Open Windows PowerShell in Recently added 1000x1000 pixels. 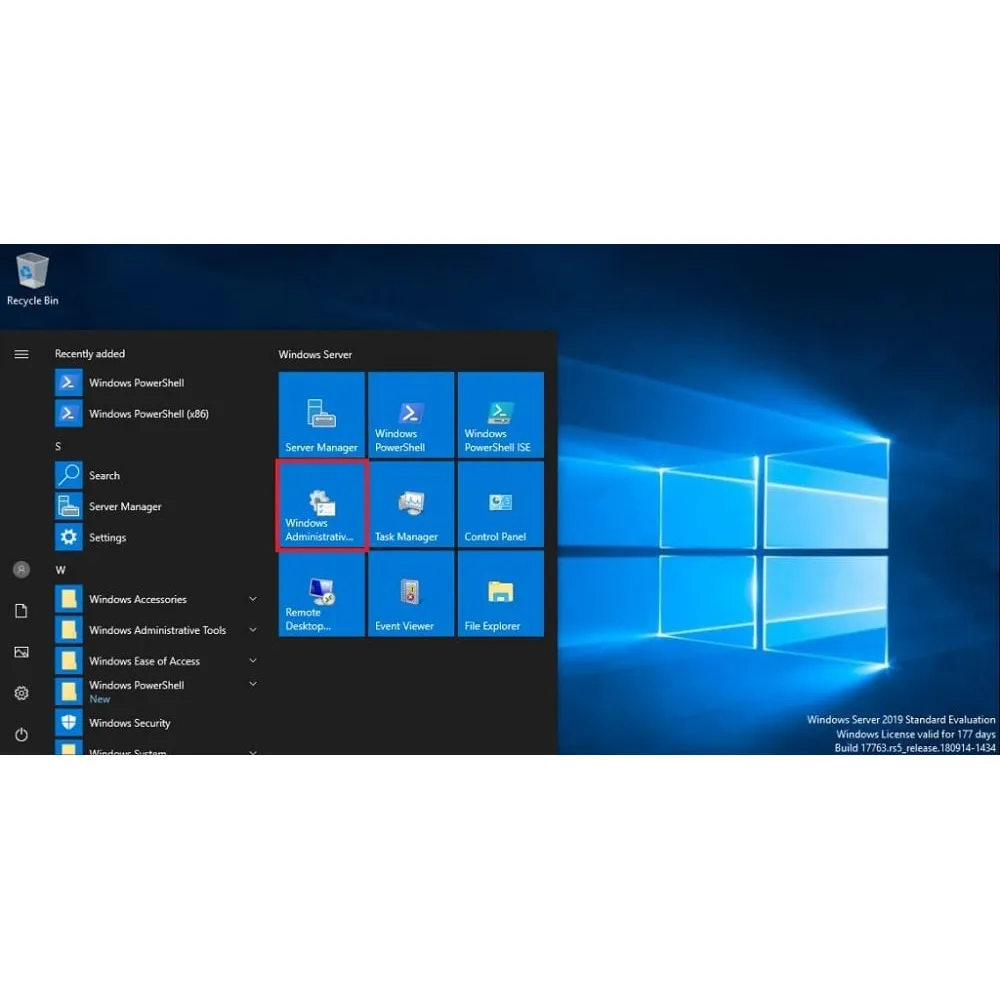tap(156, 383)
